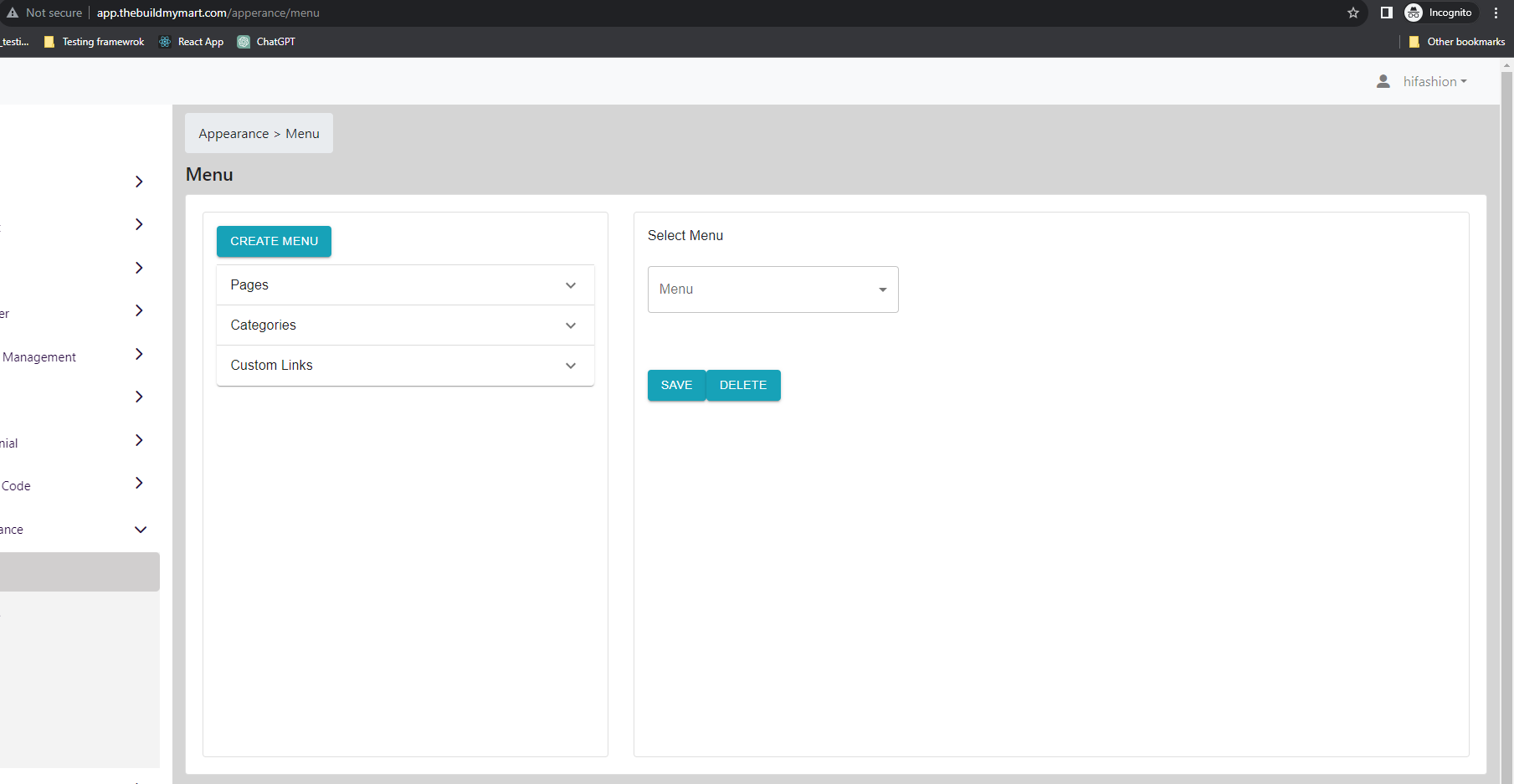
Task: Click the address bar URL
Action: [x=208, y=13]
